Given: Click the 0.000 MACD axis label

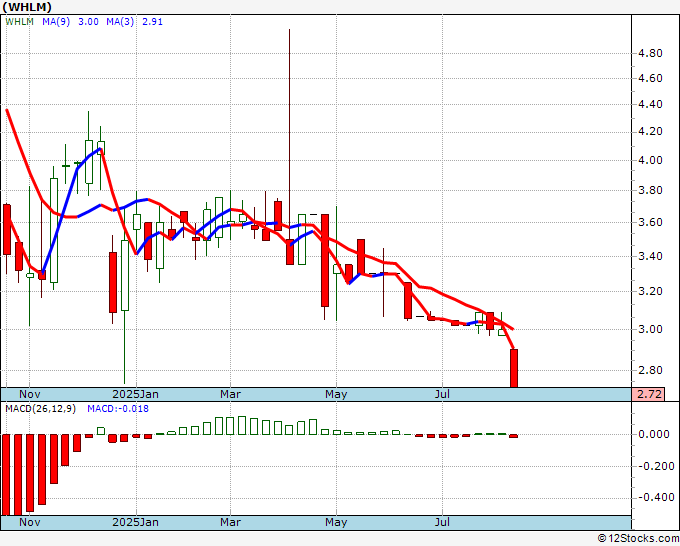Looking at the screenshot, I should 654,435.
